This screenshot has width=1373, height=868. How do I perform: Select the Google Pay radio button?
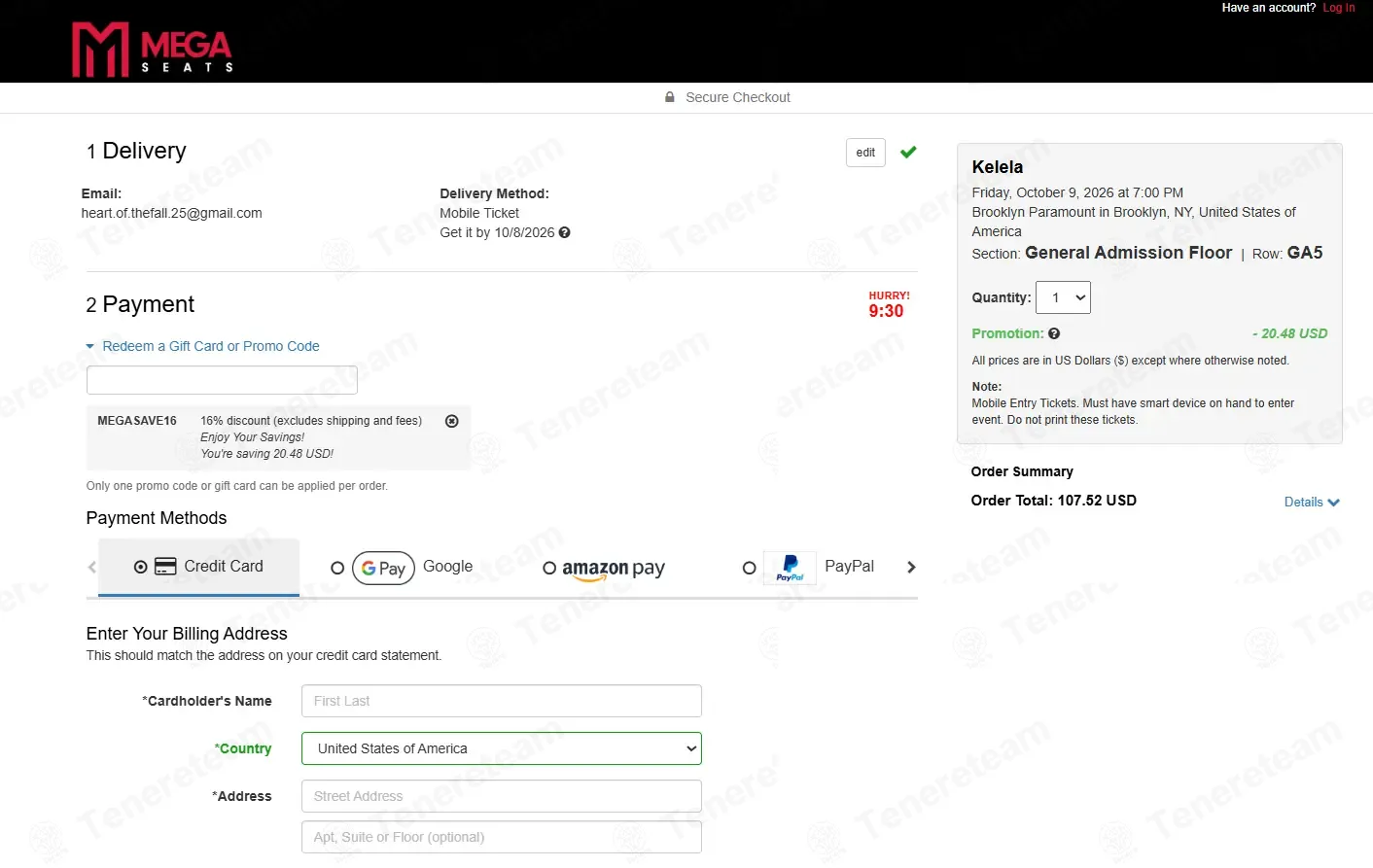(x=337, y=568)
